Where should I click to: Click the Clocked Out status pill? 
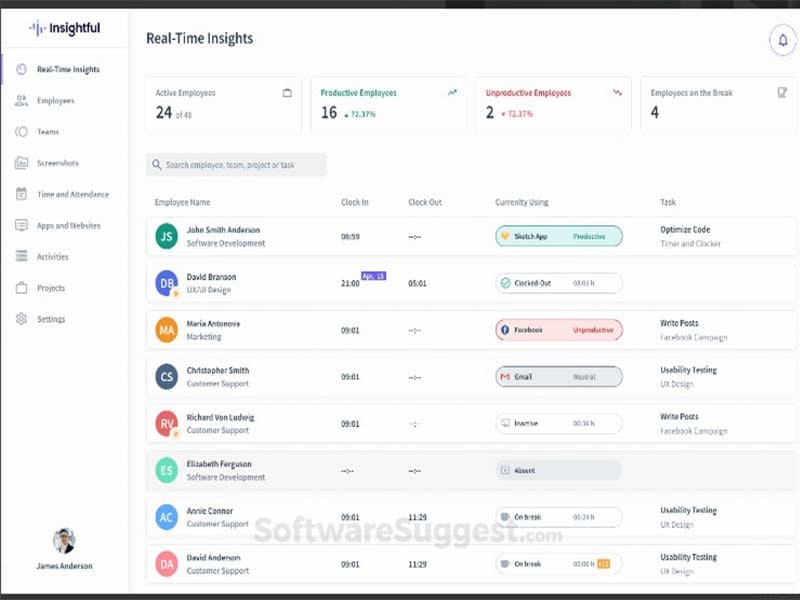(559, 283)
